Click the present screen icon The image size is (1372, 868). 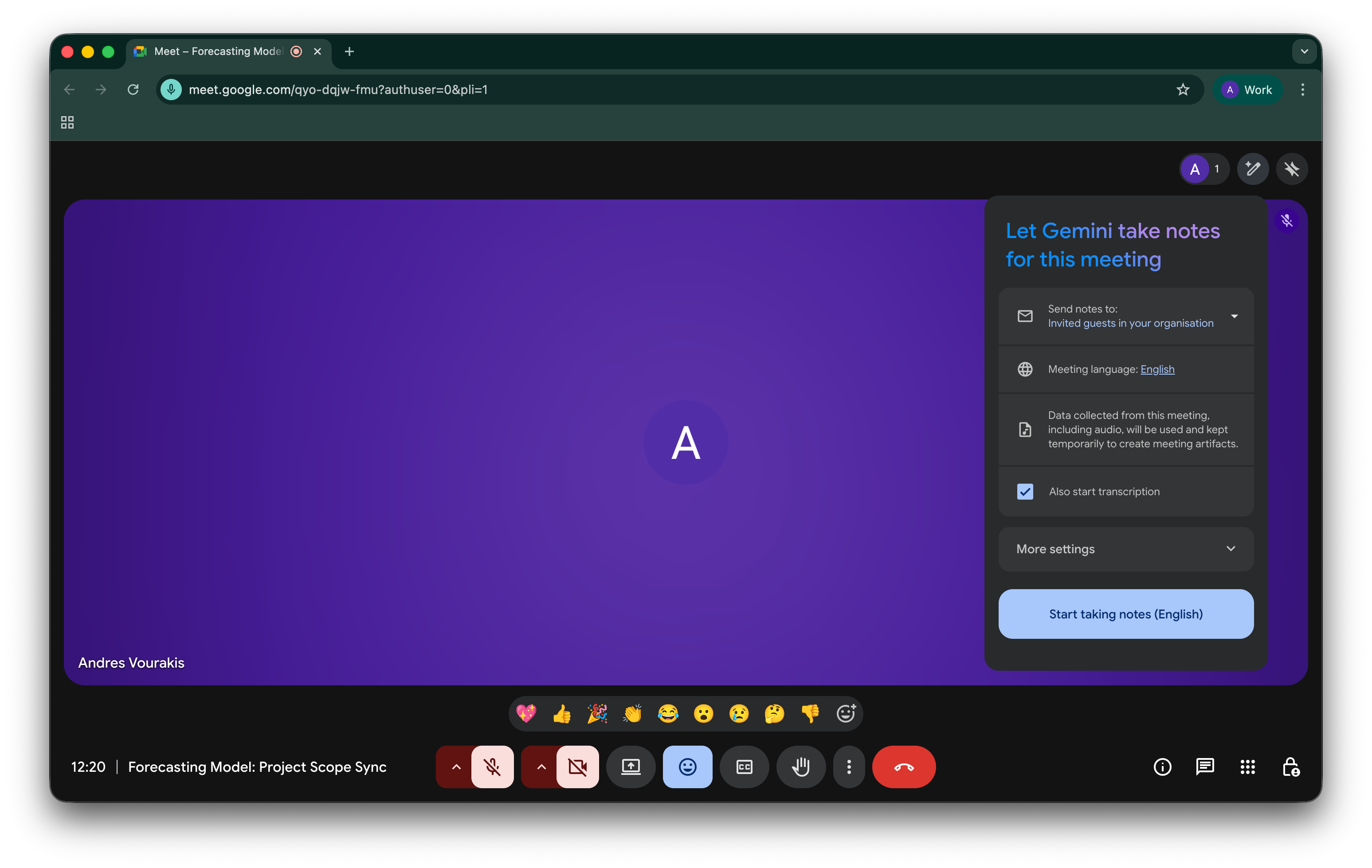coord(631,766)
